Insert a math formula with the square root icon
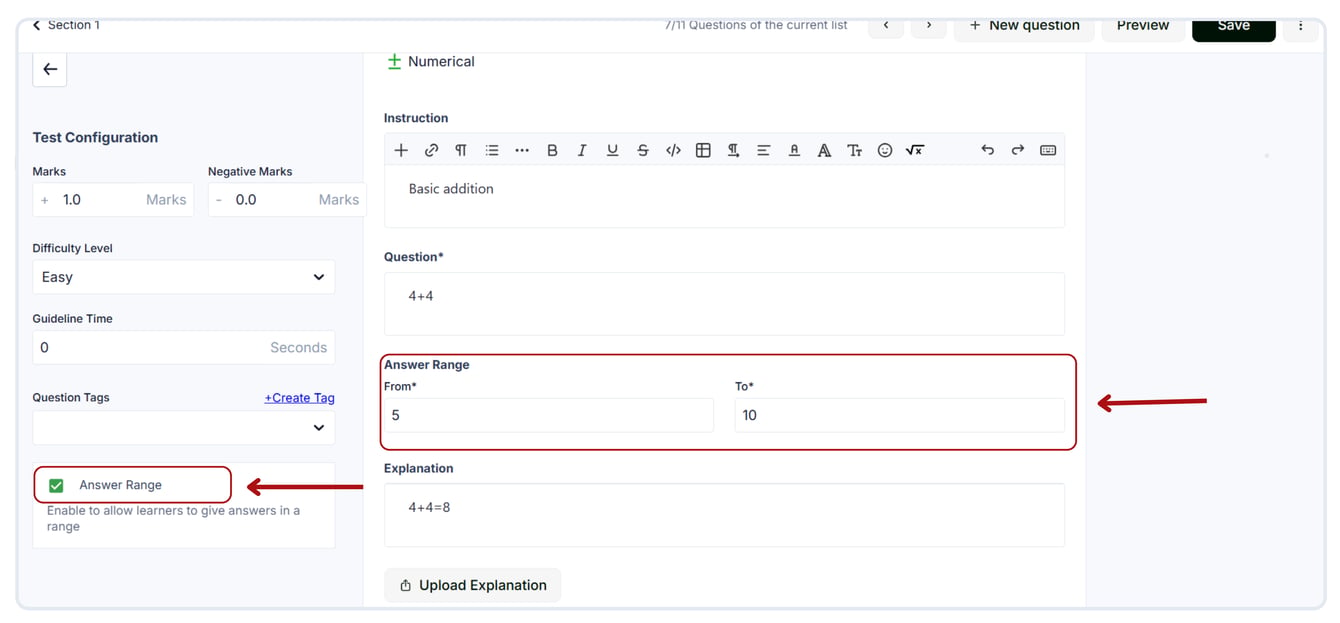Viewport: 1340px width, 623px height. (x=915, y=150)
